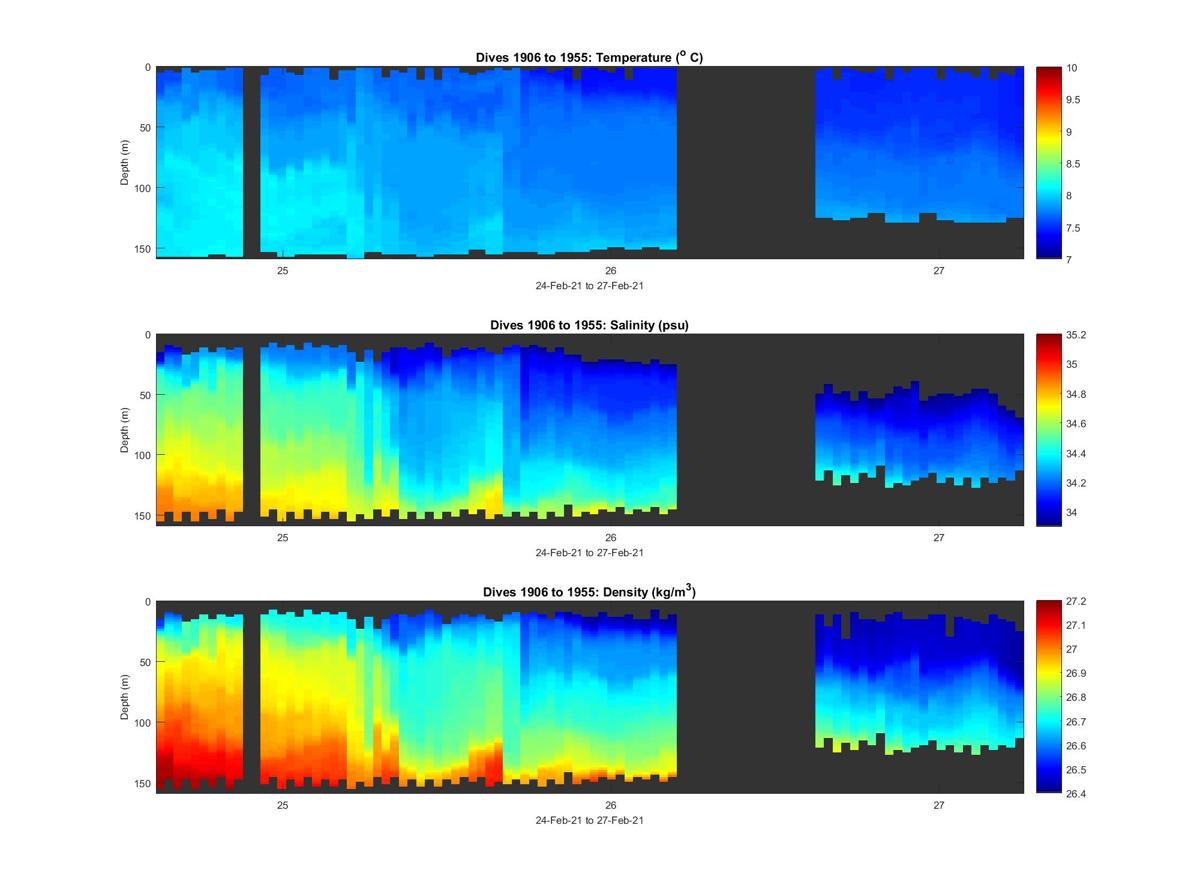Click x-axis tick 25 under Density plot
The width and height of the screenshot is (1200, 892).
point(283,805)
